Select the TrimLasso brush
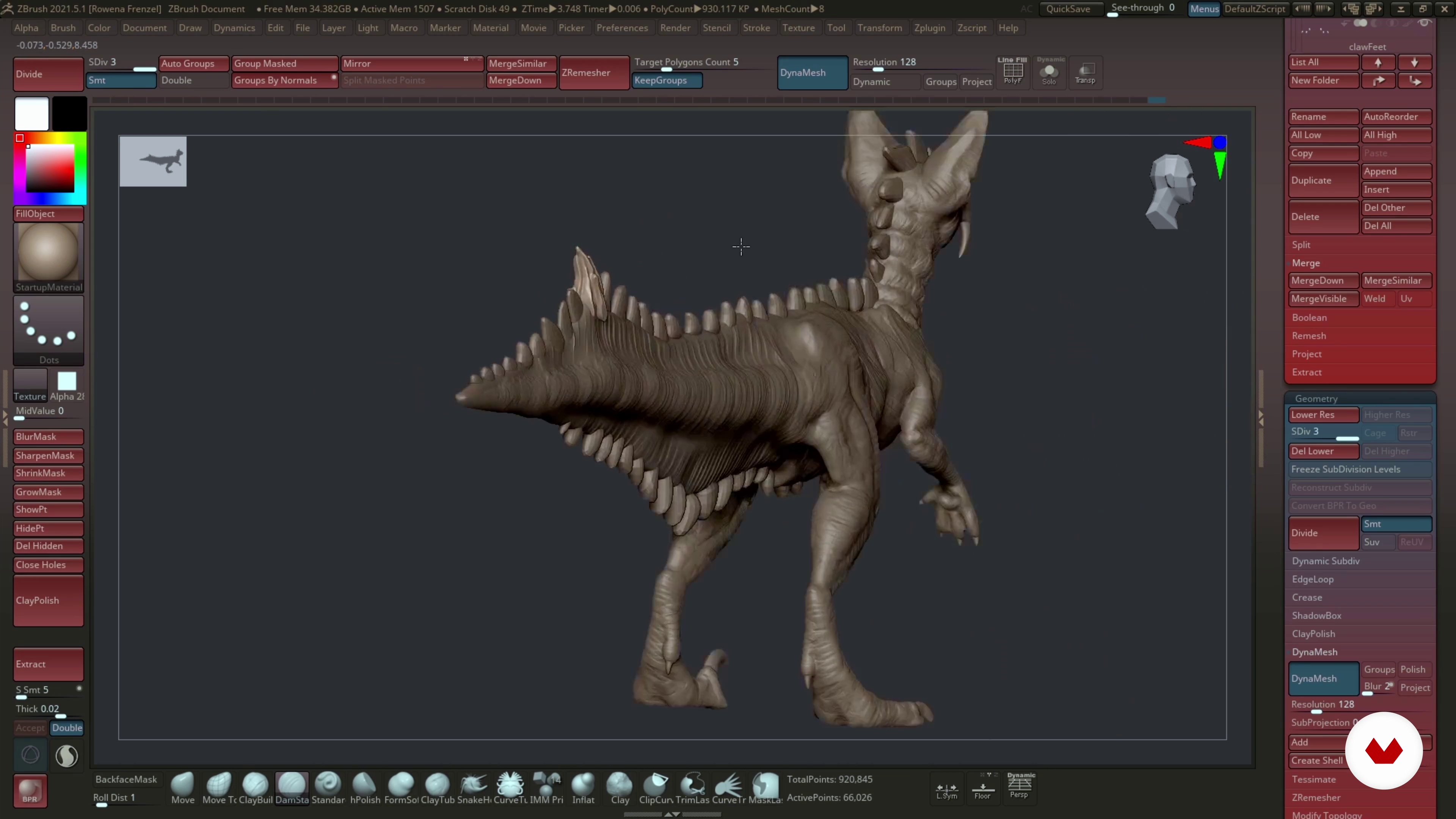 tap(692, 788)
